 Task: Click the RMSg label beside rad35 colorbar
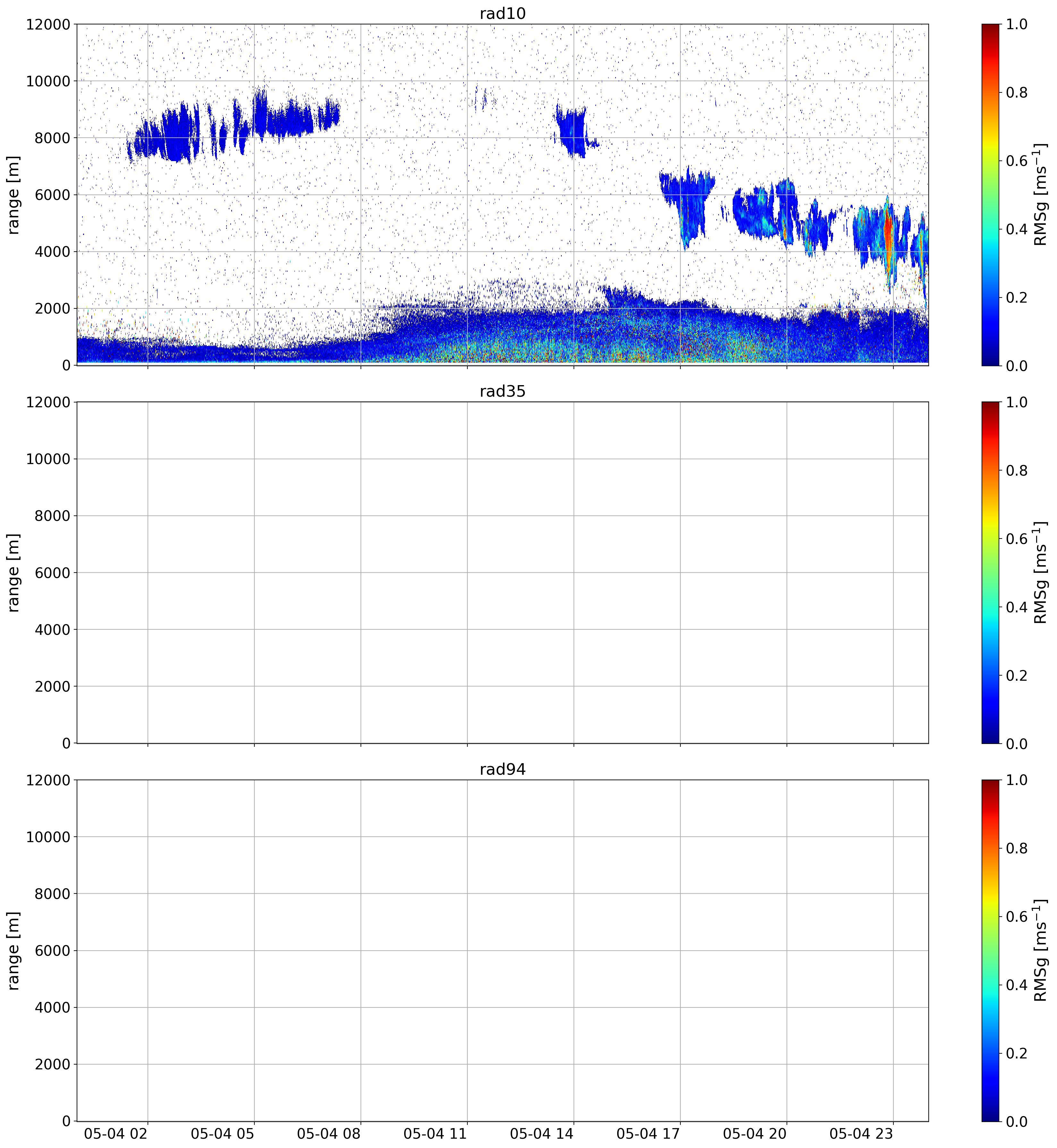click(x=1040, y=572)
